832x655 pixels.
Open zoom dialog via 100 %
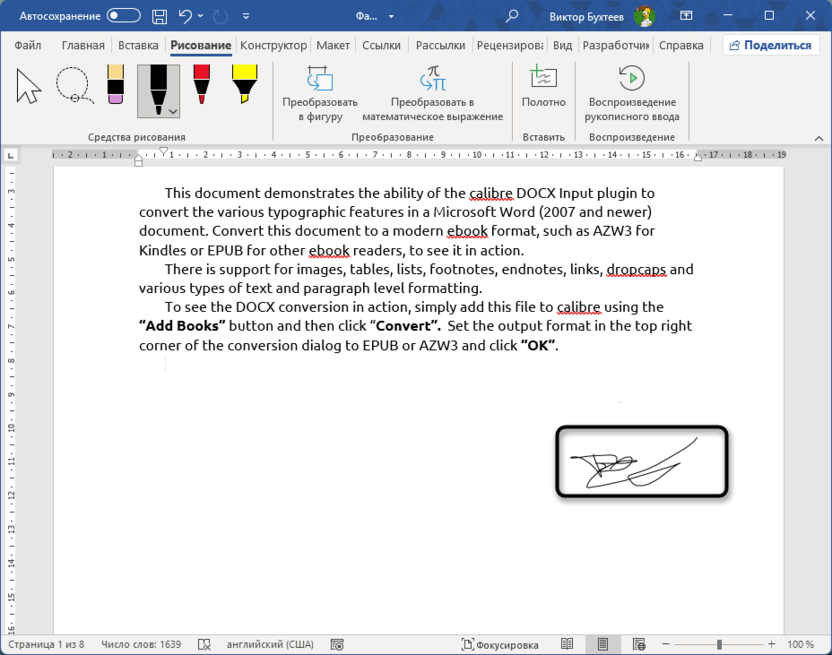point(800,644)
